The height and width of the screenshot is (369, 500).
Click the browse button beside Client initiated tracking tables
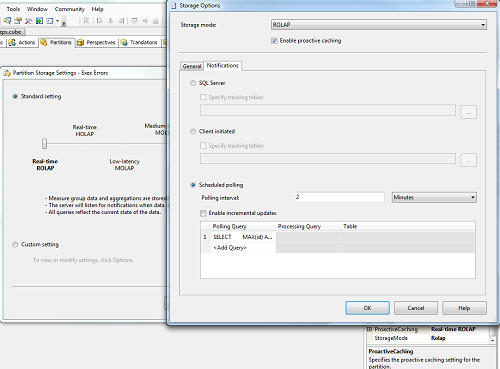468,160
